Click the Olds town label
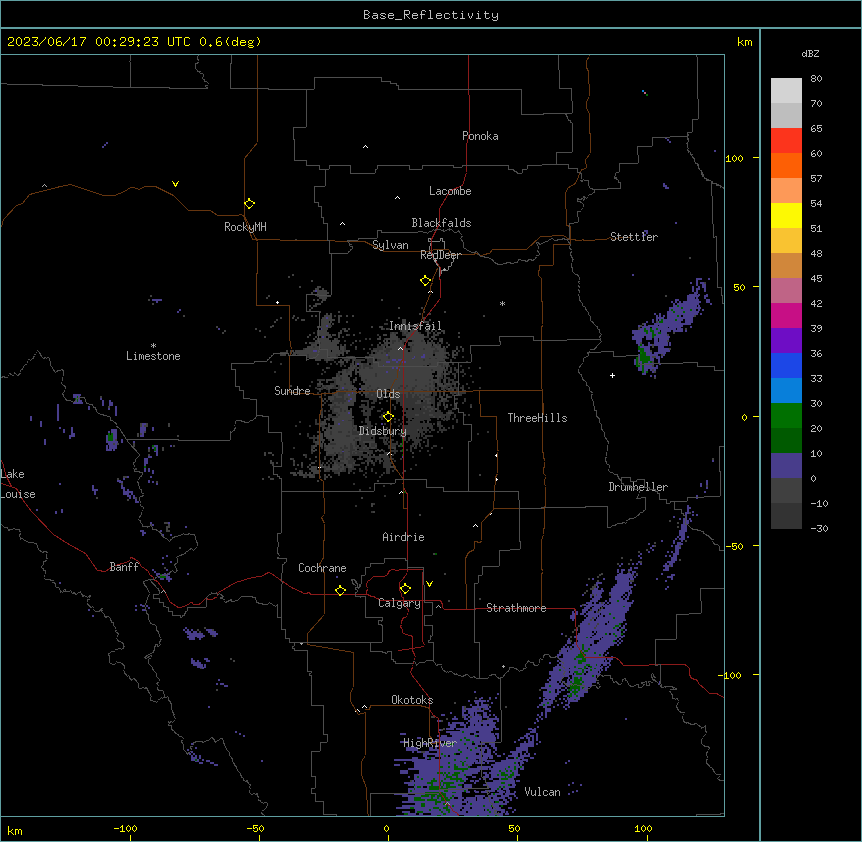This screenshot has height=842, width=862. (x=388, y=394)
